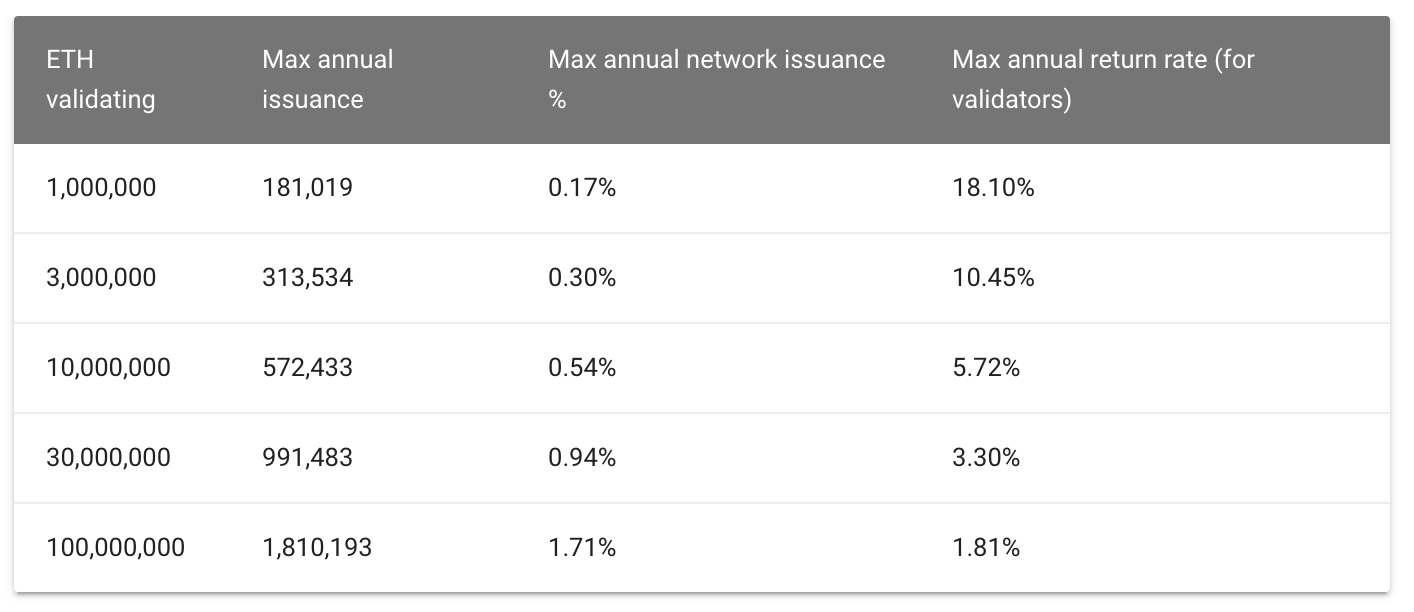Select the 10,000,000 ETH validating cell
The image size is (1414, 612).
(x=108, y=368)
